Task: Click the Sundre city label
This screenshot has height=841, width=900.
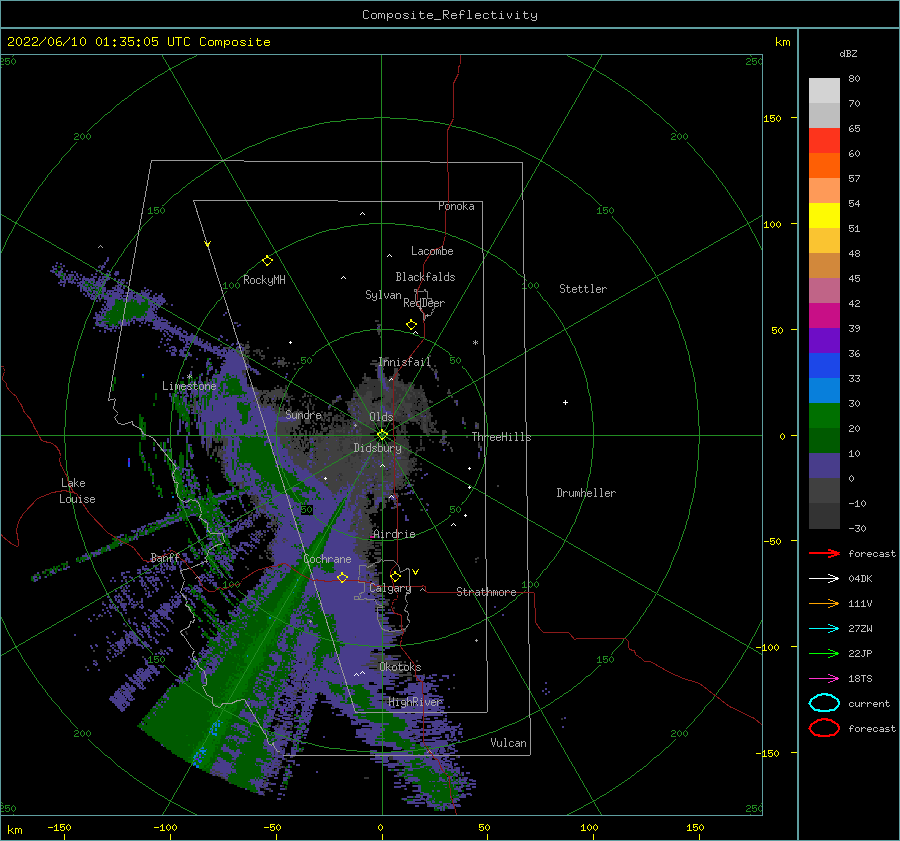Action: (x=303, y=415)
